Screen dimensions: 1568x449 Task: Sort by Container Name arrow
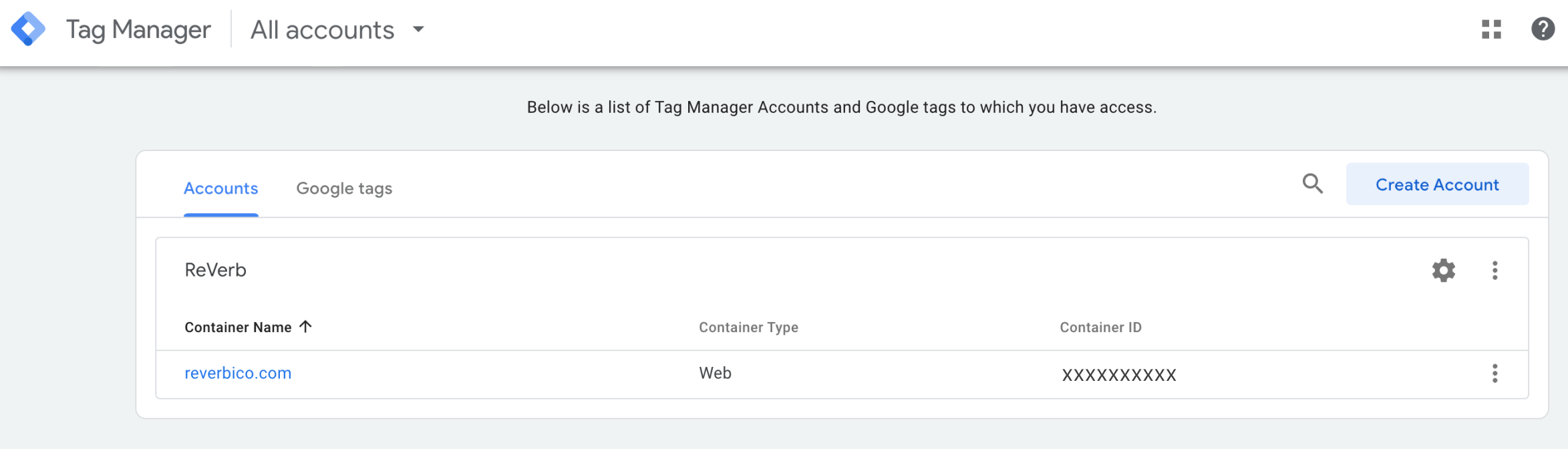click(x=305, y=327)
